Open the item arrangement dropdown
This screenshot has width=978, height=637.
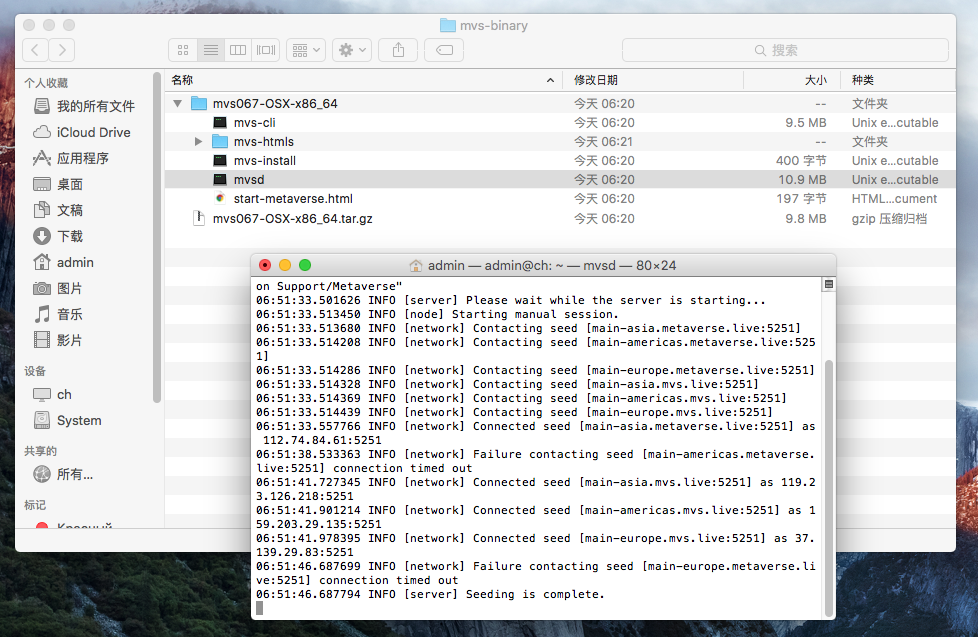[306, 50]
